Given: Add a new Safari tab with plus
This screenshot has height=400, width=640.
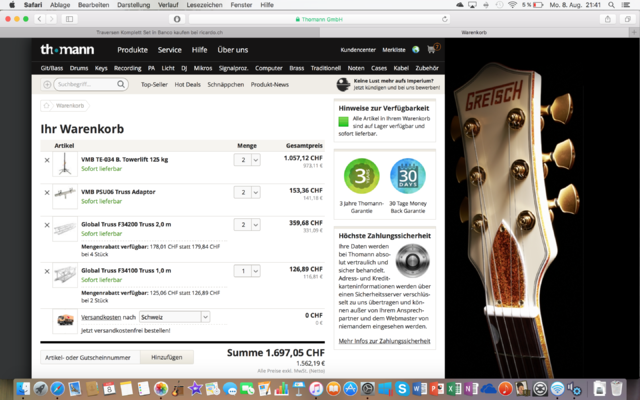Looking at the screenshot, I should 634,32.
